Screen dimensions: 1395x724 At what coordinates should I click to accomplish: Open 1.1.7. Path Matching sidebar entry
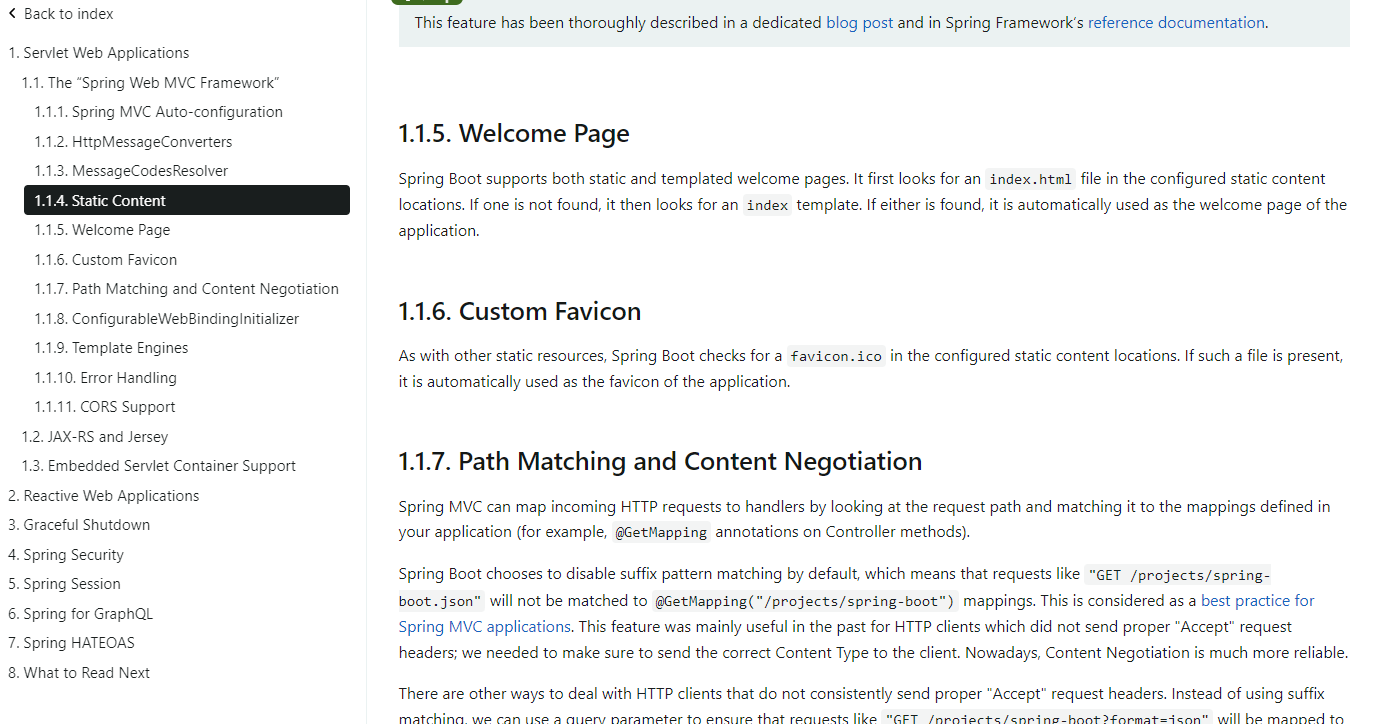pyautogui.click(x=187, y=289)
